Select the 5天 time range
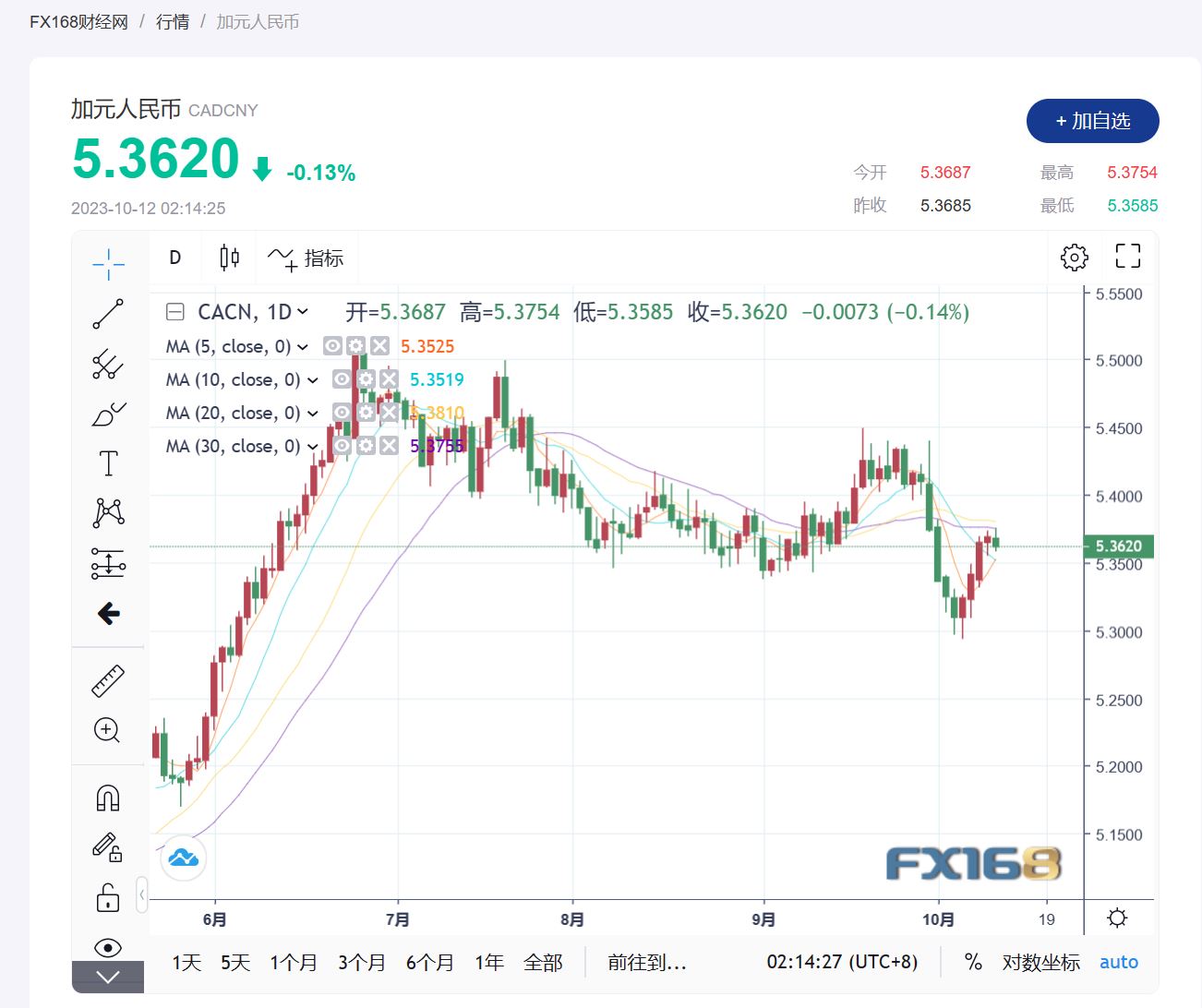This screenshot has width=1202, height=1008. pyautogui.click(x=235, y=962)
